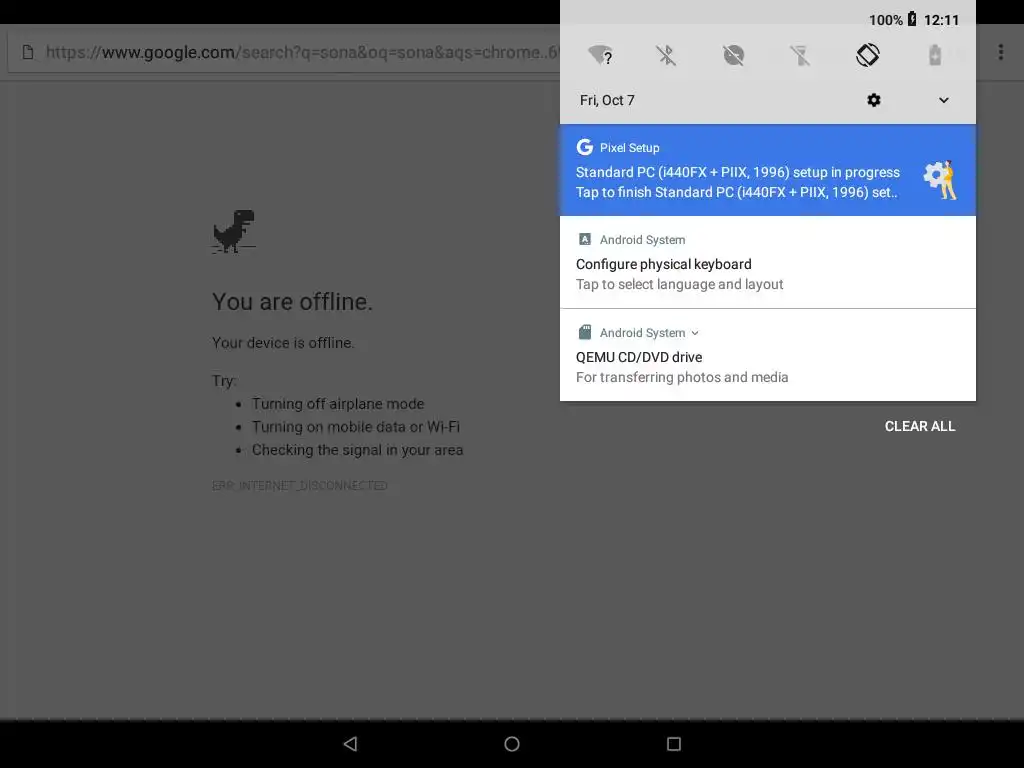Click the offline dinosaur image
1024x768 pixels.
234,231
